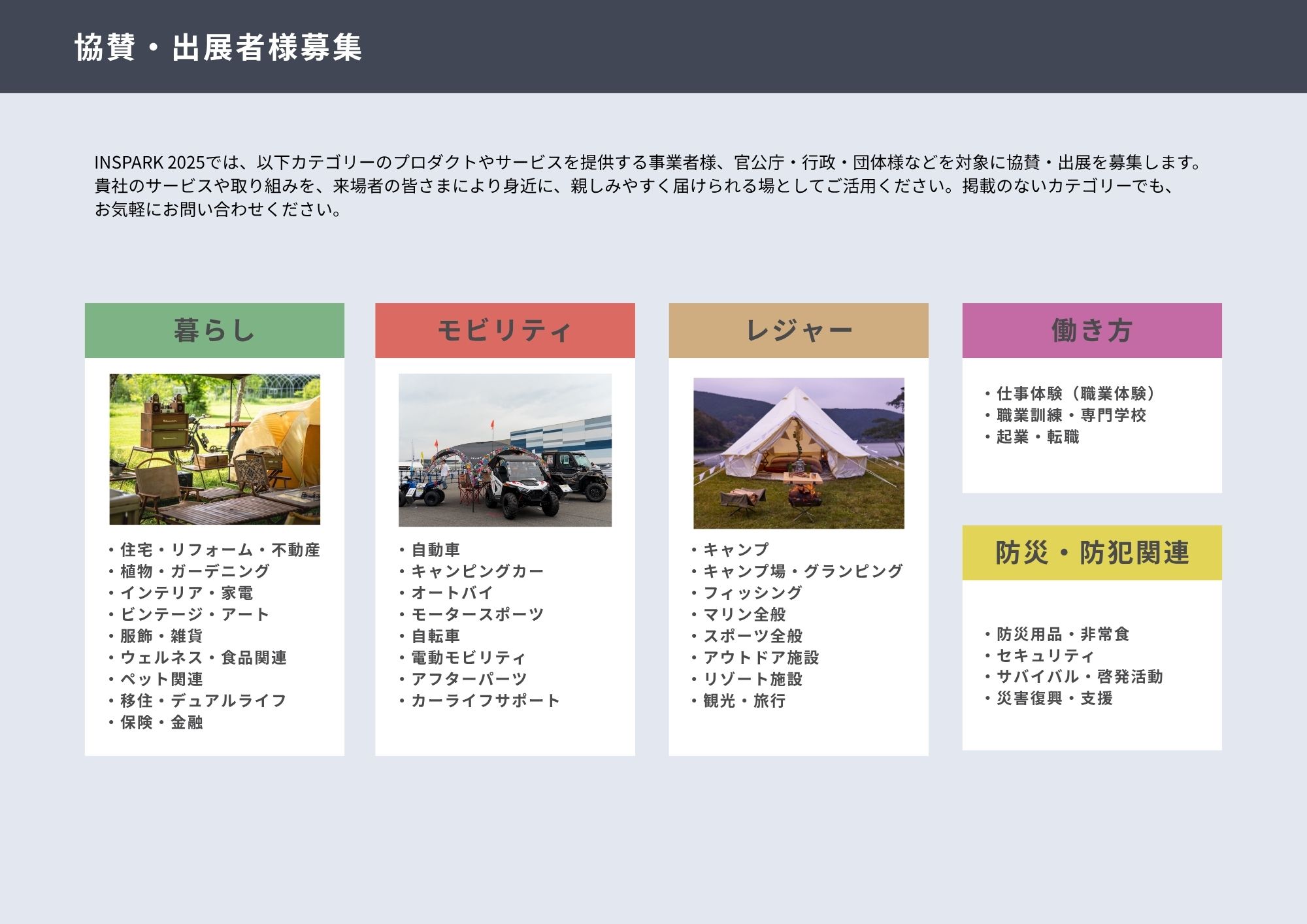The height and width of the screenshot is (924, 1307).
Task: Click the intro line starting INSPARK 2025では
Action: (x=648, y=162)
